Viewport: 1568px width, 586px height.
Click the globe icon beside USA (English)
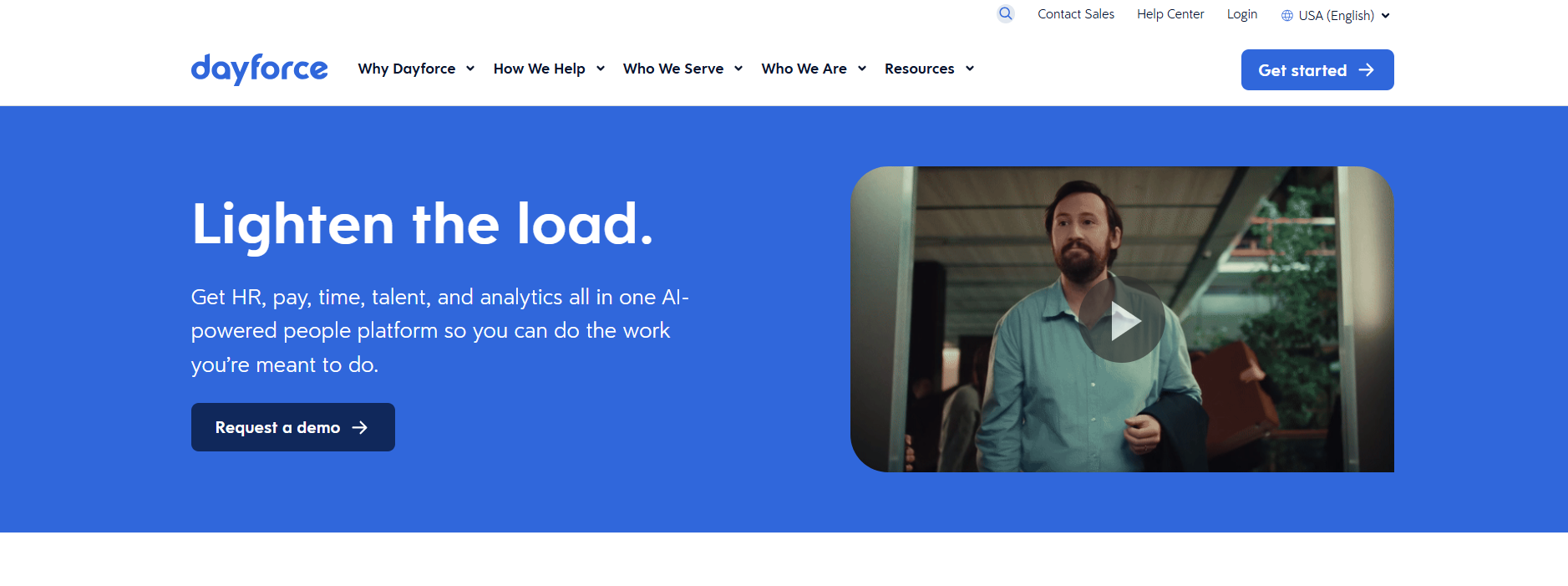click(x=1287, y=16)
